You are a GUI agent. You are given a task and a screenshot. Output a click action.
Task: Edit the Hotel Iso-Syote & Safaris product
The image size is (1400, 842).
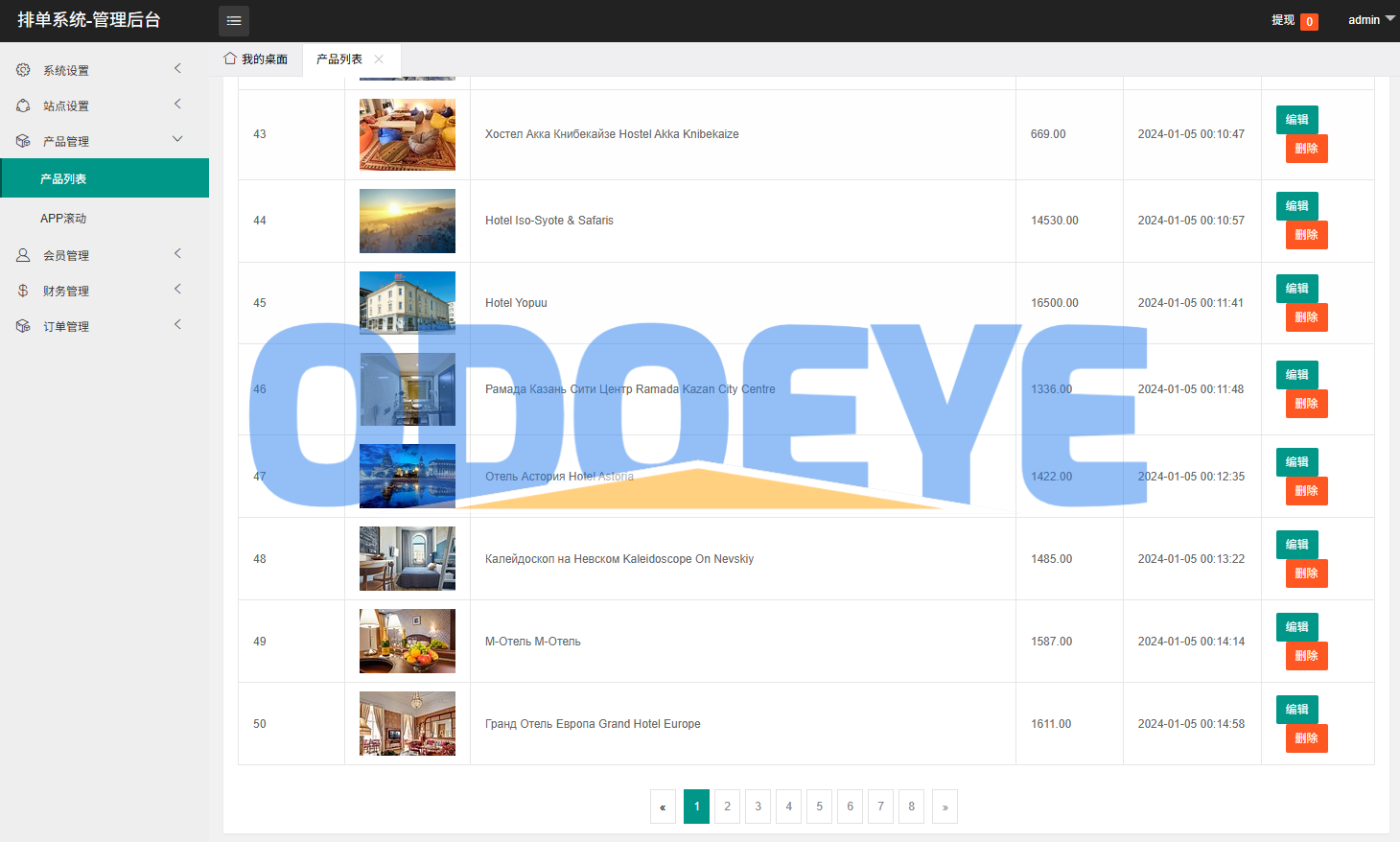[1296, 206]
